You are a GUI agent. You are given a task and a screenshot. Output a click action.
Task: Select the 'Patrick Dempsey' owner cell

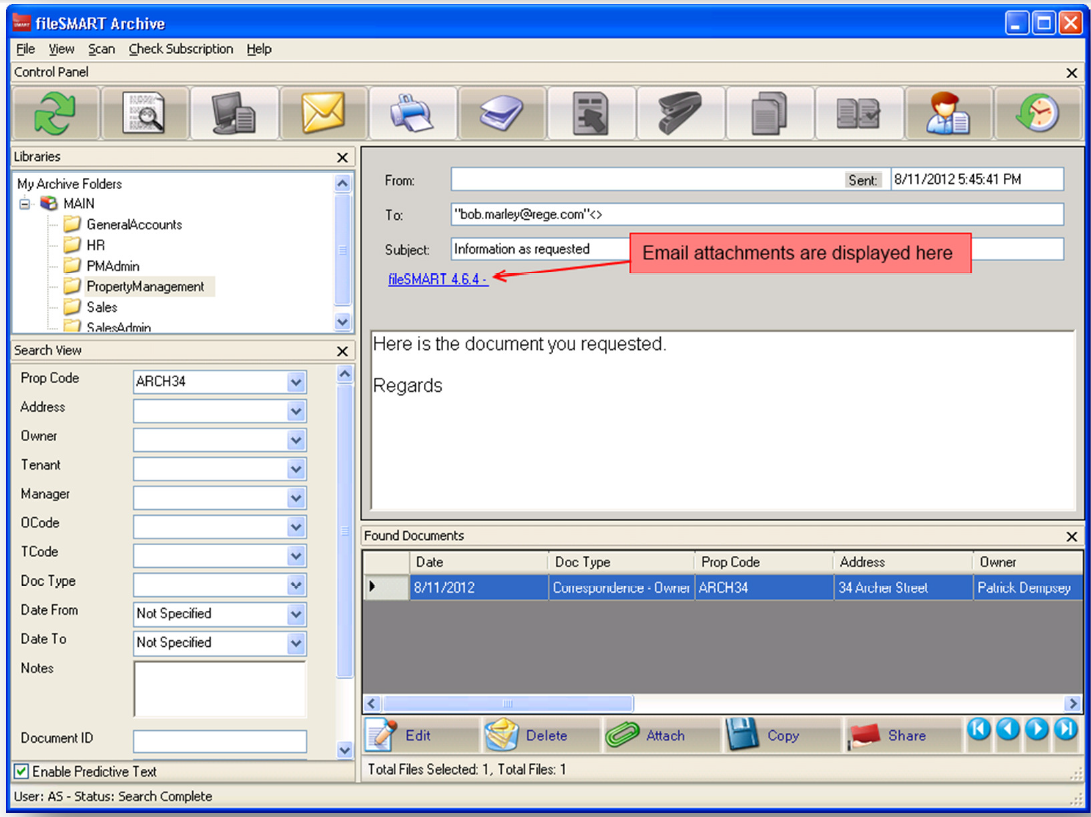point(1027,588)
